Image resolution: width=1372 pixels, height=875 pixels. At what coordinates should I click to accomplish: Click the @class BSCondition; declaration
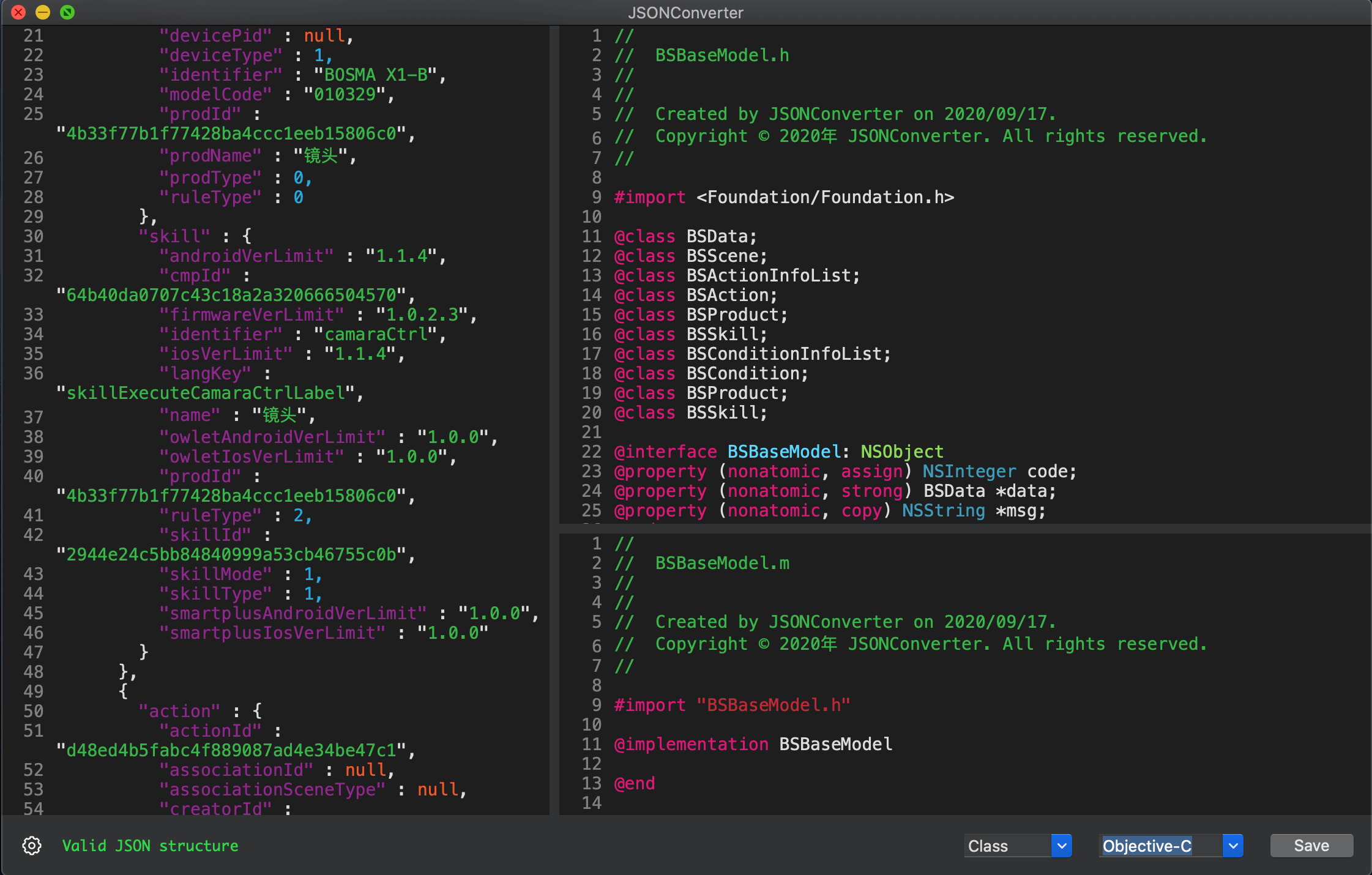tap(712, 373)
